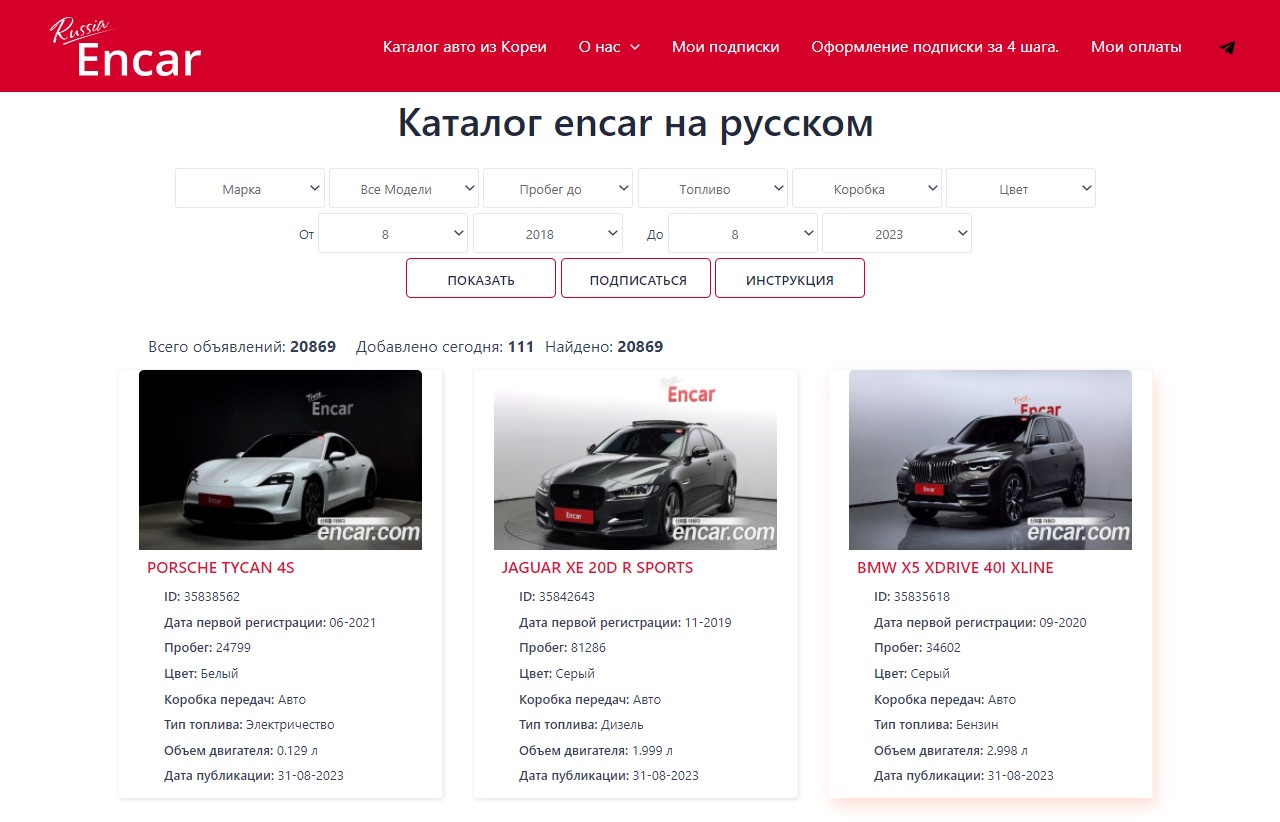The width and height of the screenshot is (1280, 822).
Task: Open Мои оплаты page
Action: (1136, 47)
